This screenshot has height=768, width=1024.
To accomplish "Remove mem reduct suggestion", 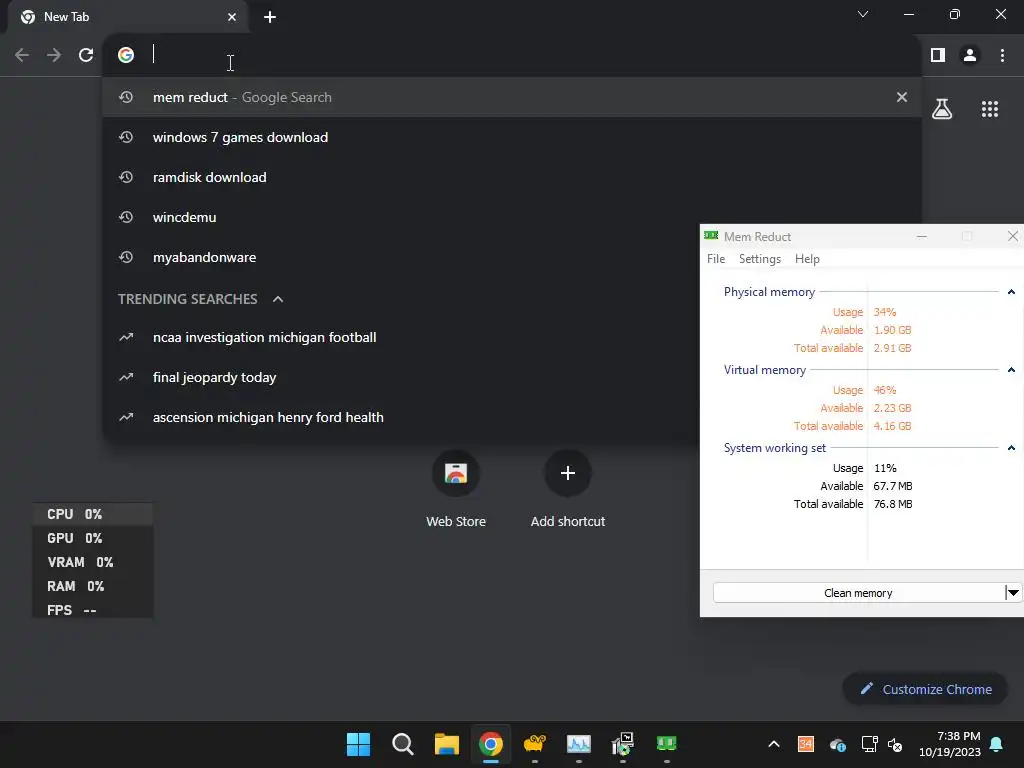I will coord(902,97).
